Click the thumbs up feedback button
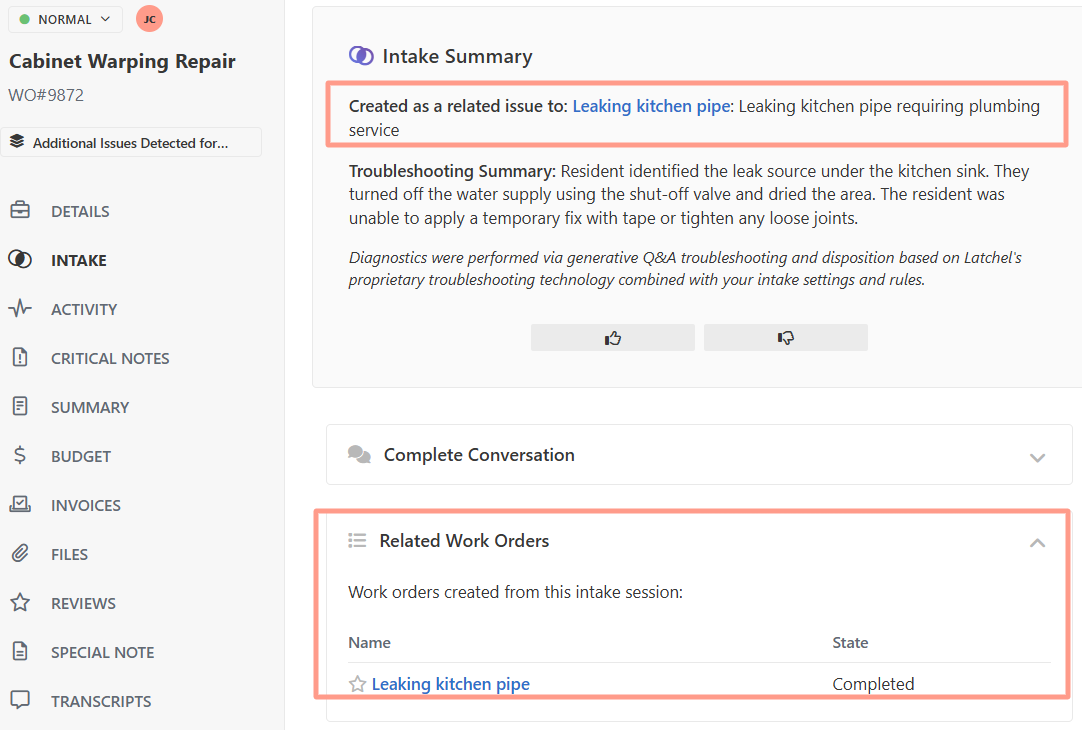This screenshot has width=1082, height=730. pyautogui.click(x=613, y=338)
